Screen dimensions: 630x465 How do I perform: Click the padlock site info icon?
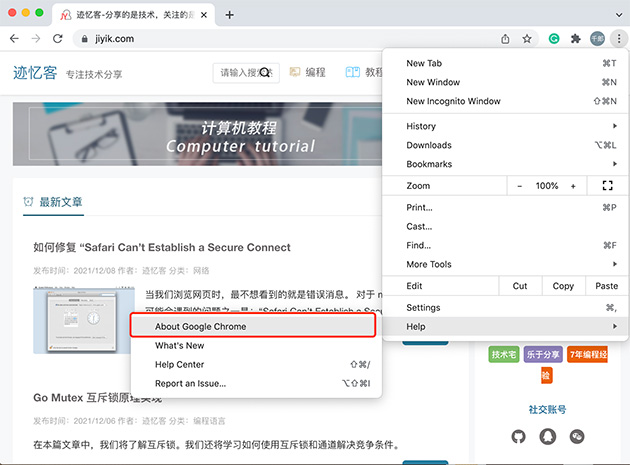(84, 39)
